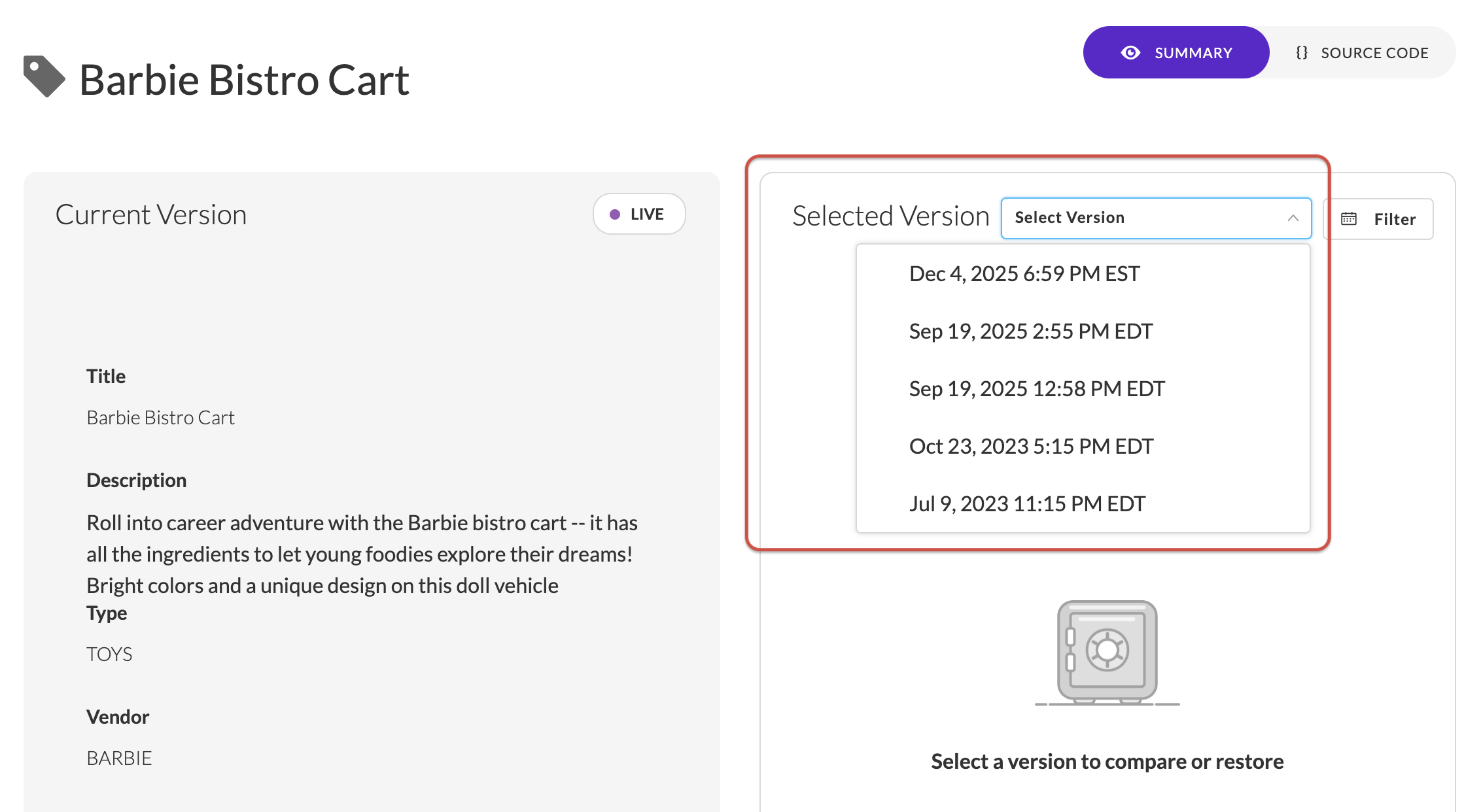
Task: Open the Select Version combo box
Action: [x=1156, y=218]
